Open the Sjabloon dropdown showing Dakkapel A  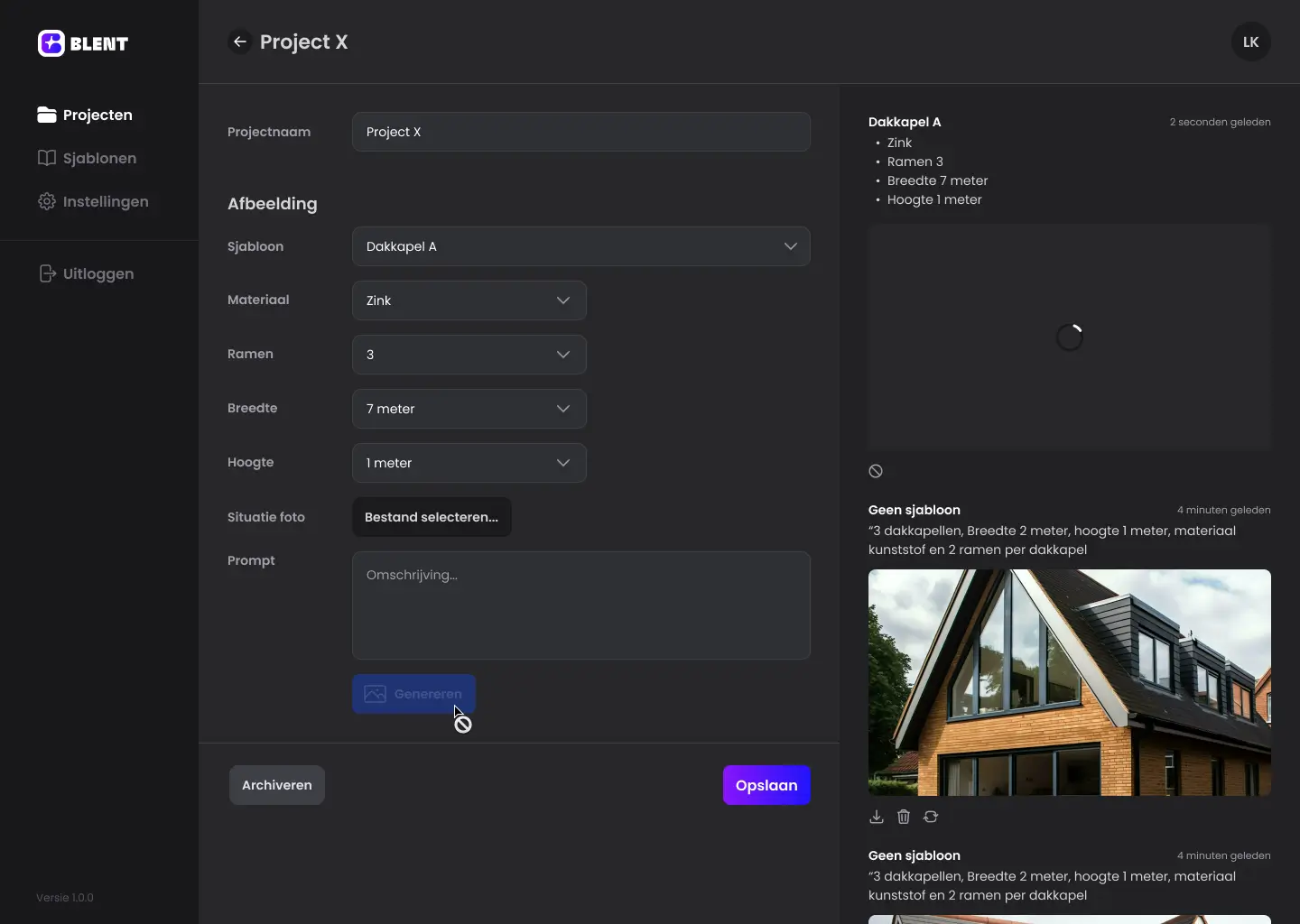click(x=580, y=246)
